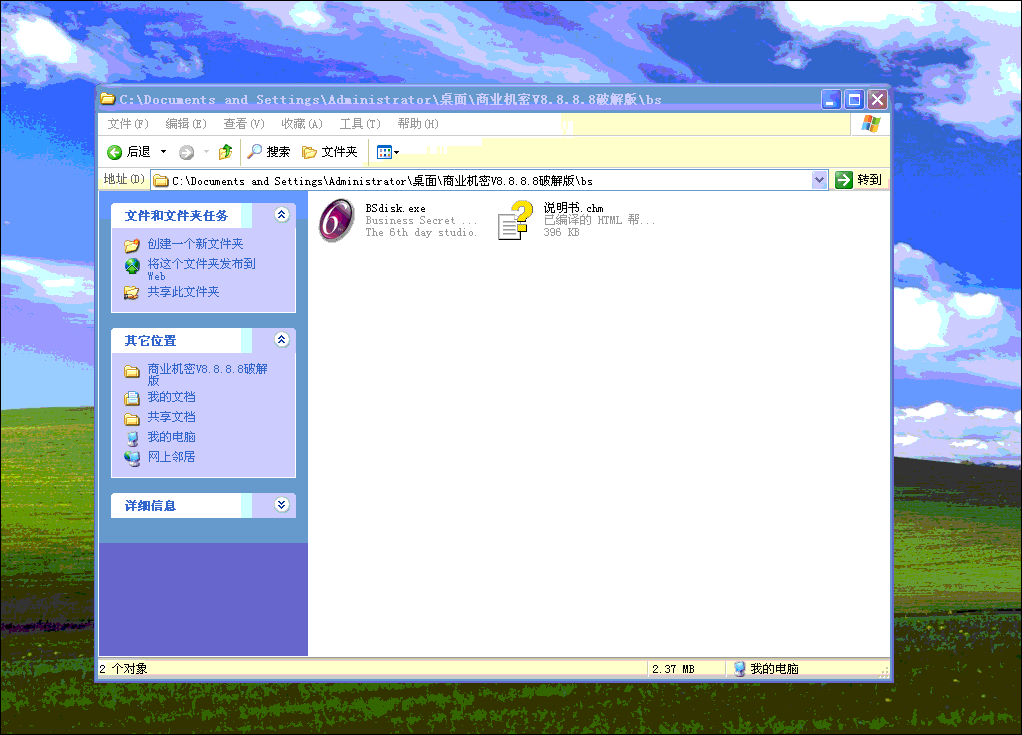
Task: Expand the 详细信息 panel
Action: 282,504
